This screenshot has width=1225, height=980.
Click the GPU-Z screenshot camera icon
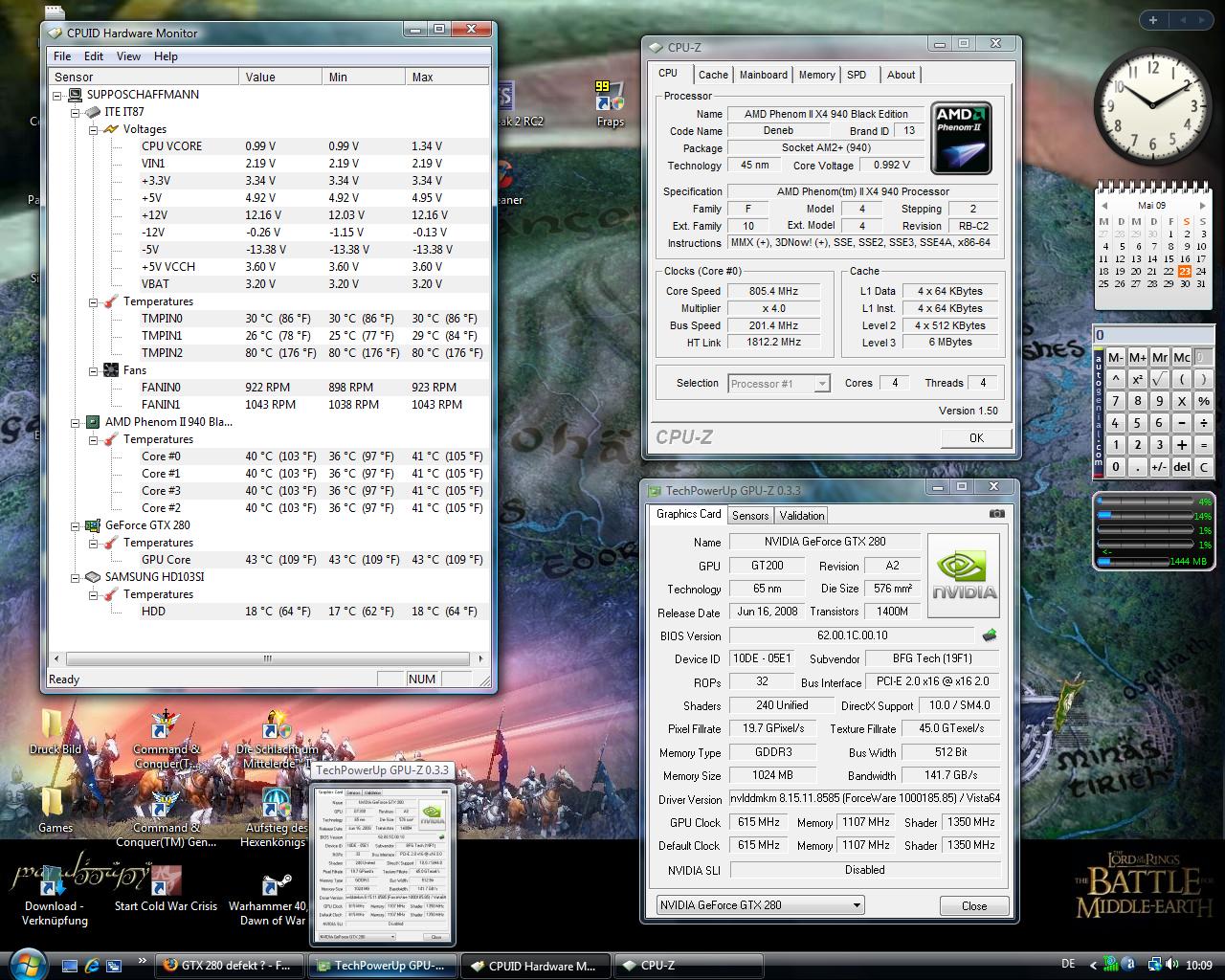(996, 514)
